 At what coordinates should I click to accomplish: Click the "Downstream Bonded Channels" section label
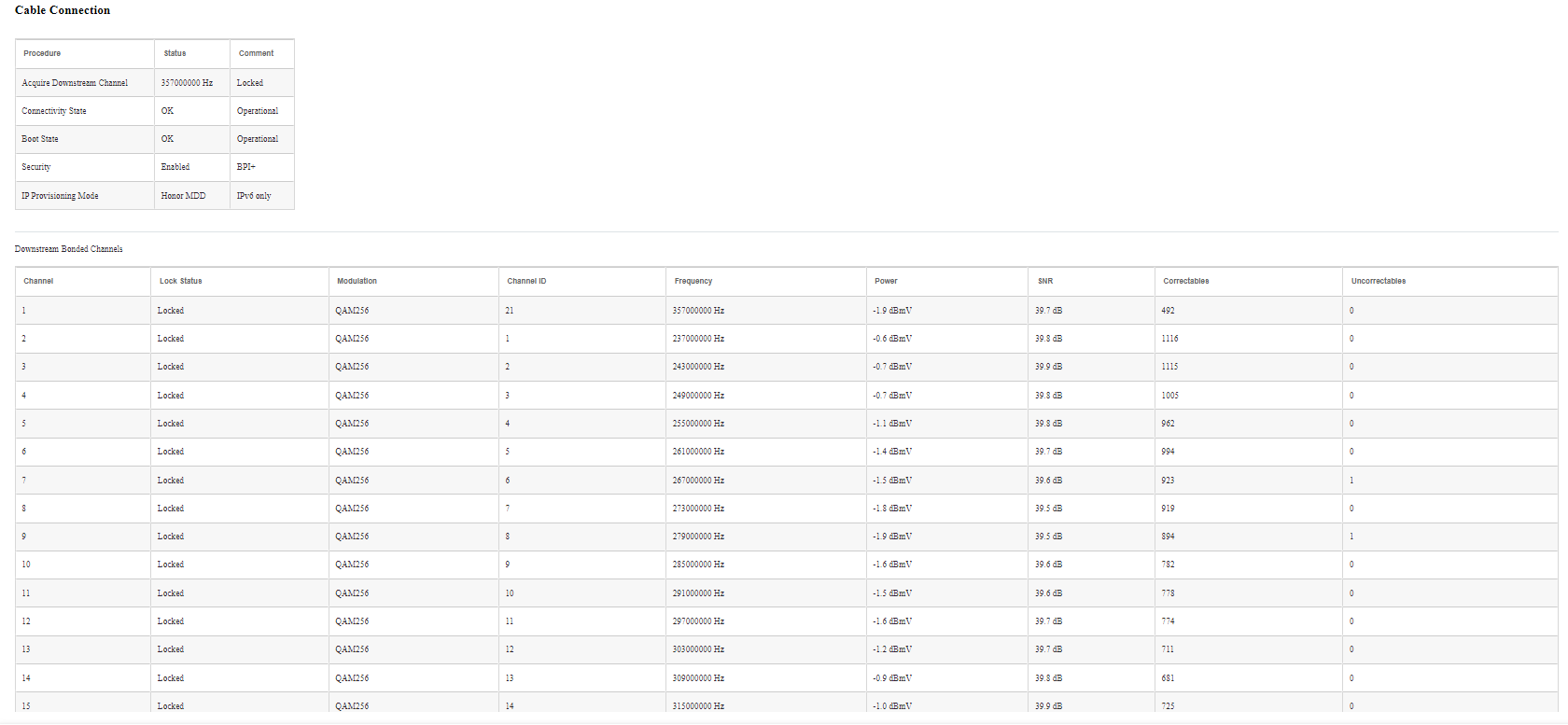coord(69,249)
